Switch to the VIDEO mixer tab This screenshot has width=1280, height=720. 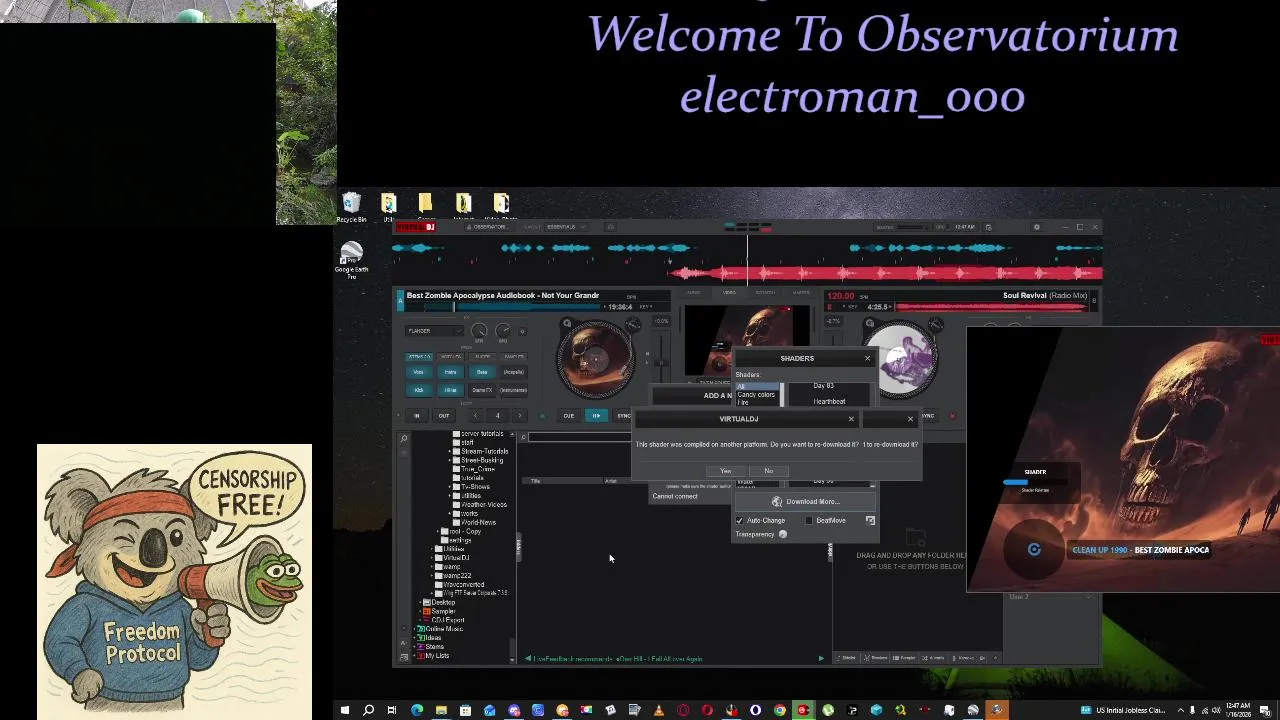pos(729,292)
